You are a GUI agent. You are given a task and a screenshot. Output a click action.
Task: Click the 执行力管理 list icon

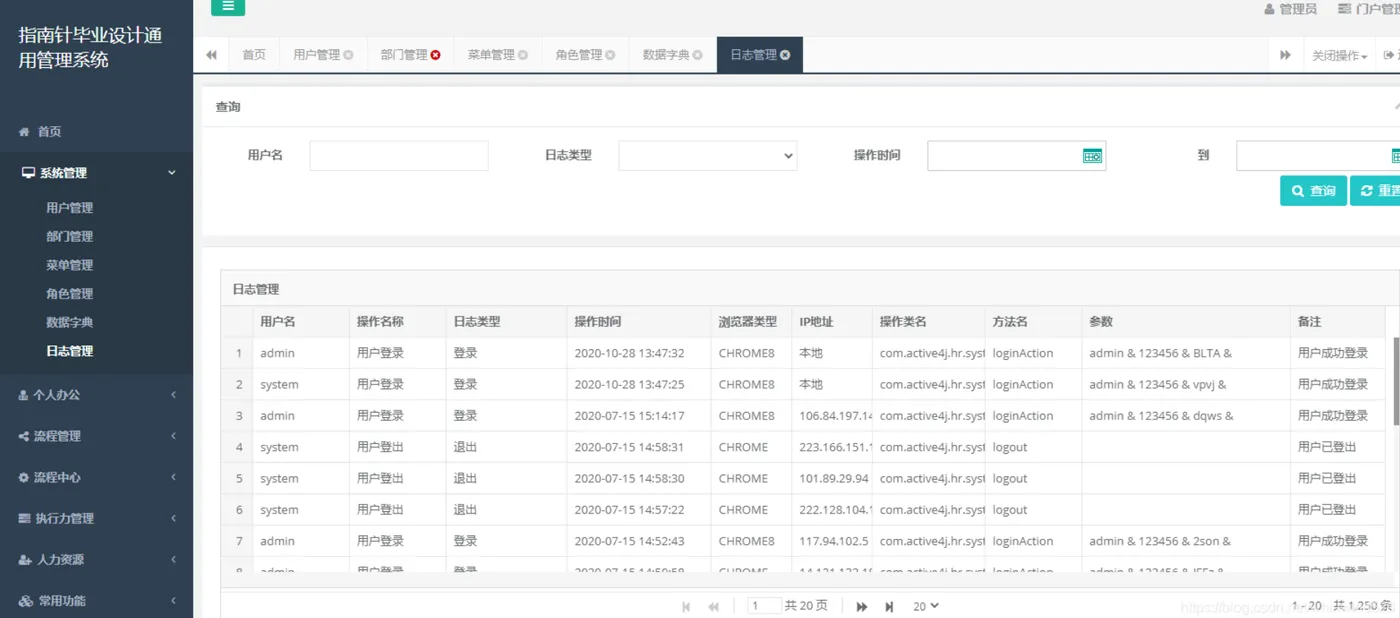tap(25, 519)
